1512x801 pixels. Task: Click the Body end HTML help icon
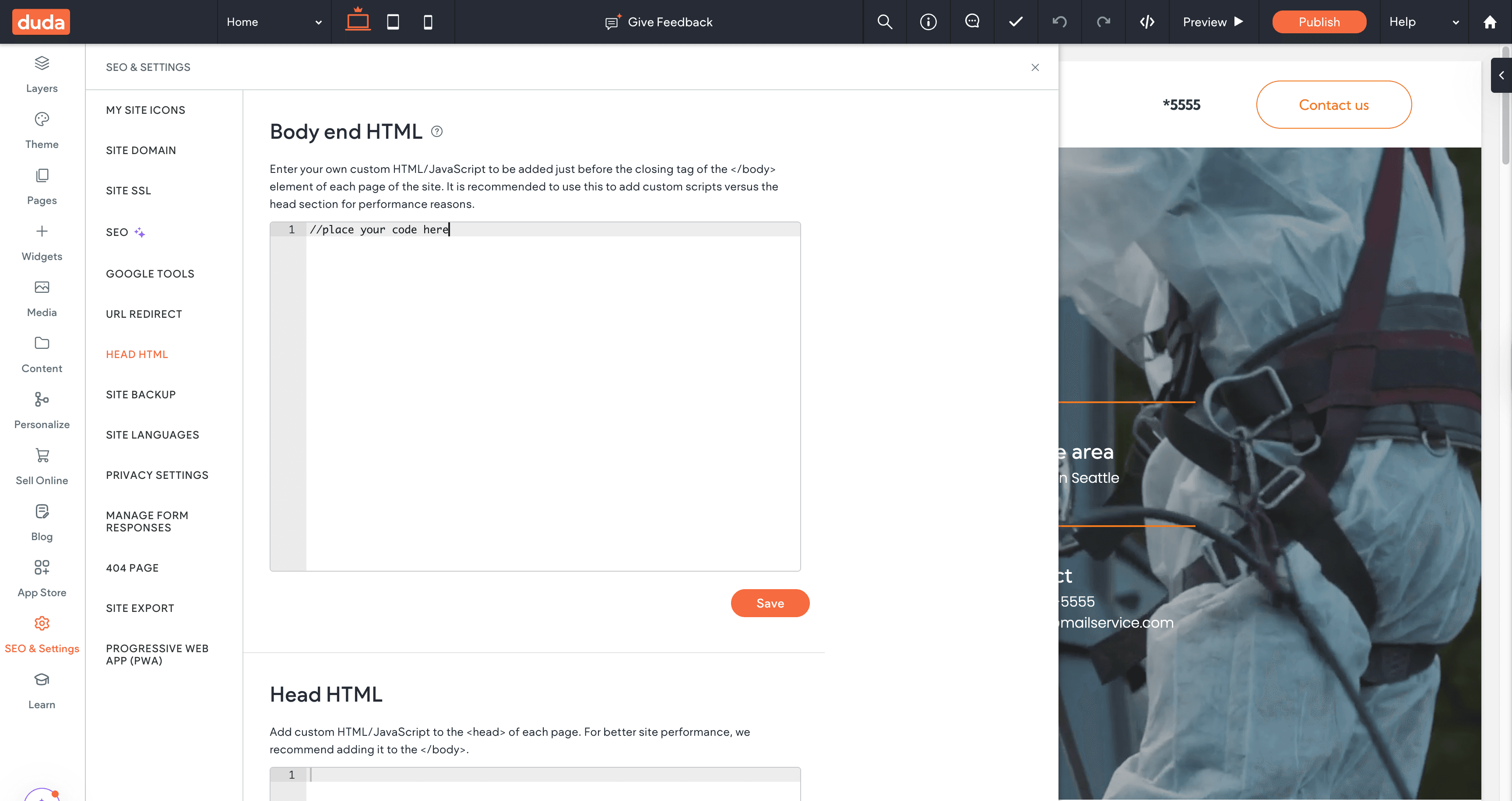(437, 131)
